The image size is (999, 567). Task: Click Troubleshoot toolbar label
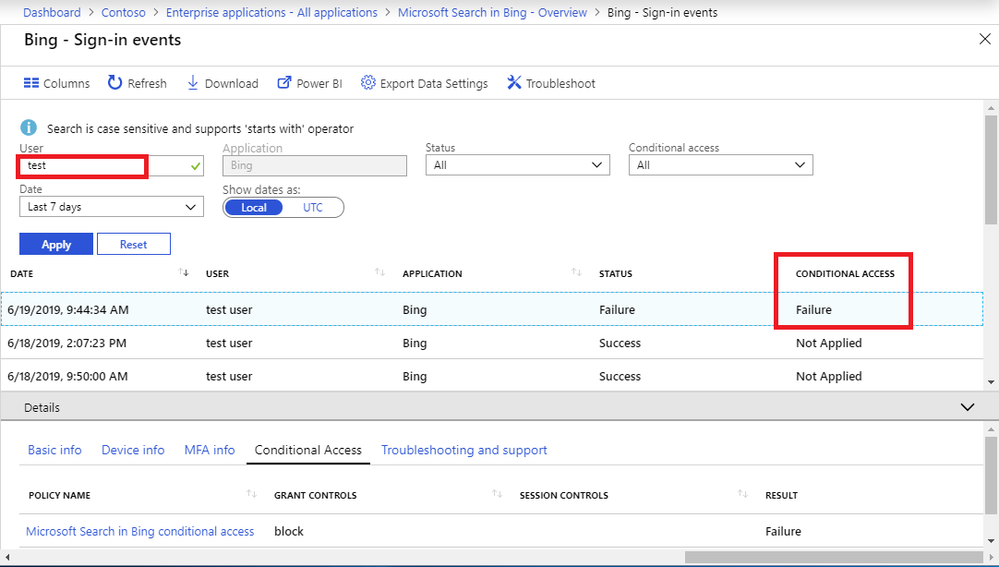click(561, 83)
